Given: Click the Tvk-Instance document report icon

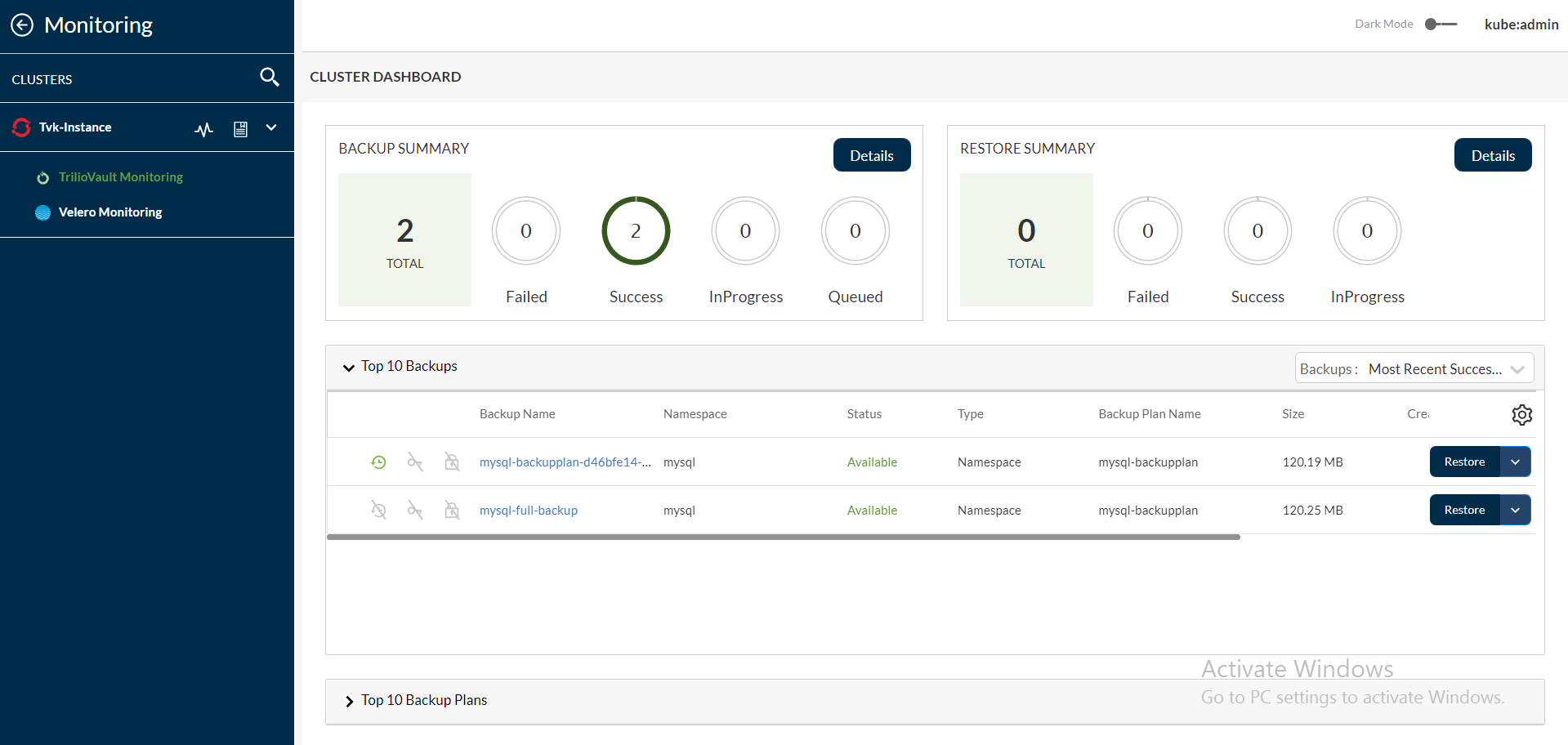Looking at the screenshot, I should tap(240, 129).
